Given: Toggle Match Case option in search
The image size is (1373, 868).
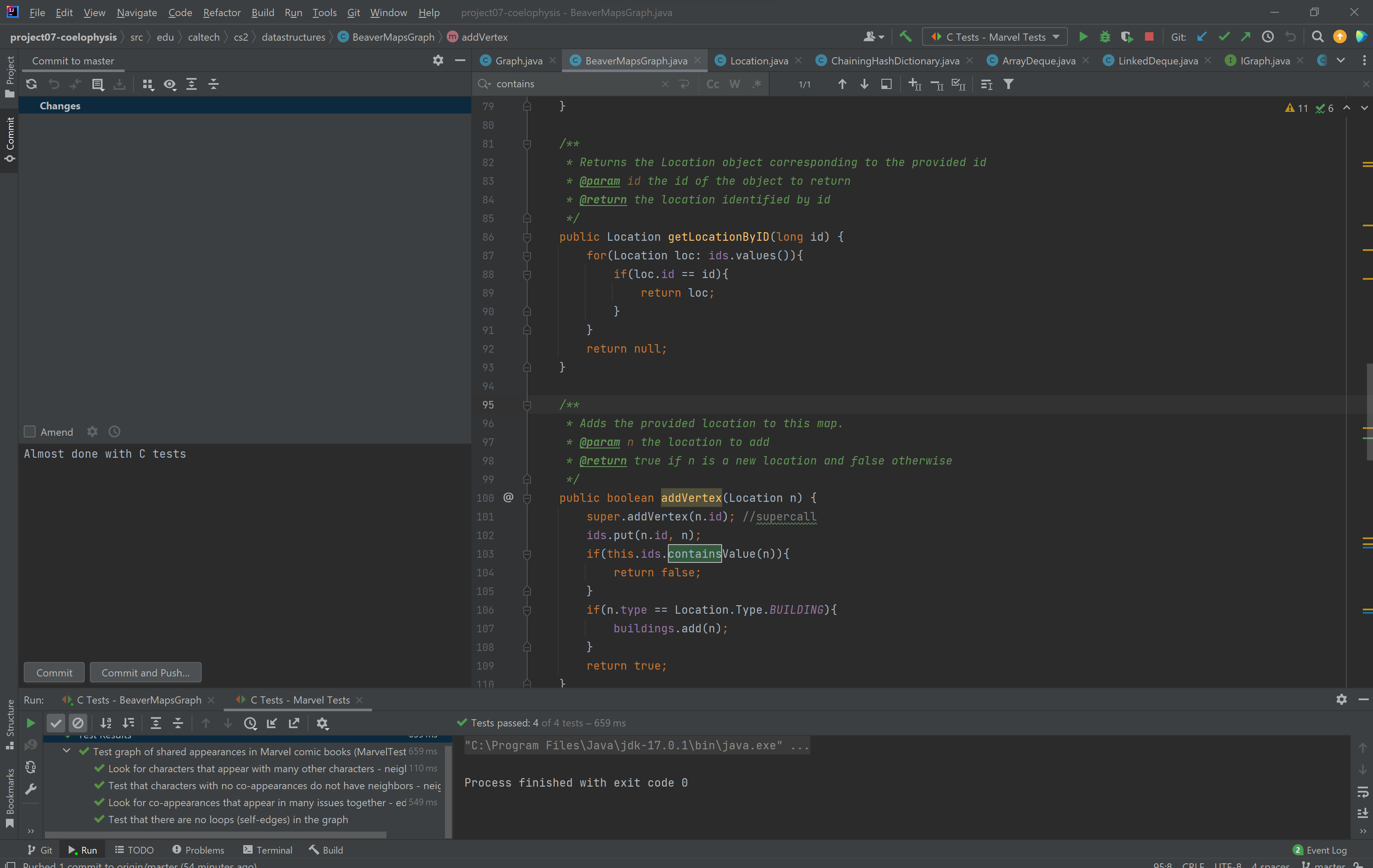Looking at the screenshot, I should [712, 84].
